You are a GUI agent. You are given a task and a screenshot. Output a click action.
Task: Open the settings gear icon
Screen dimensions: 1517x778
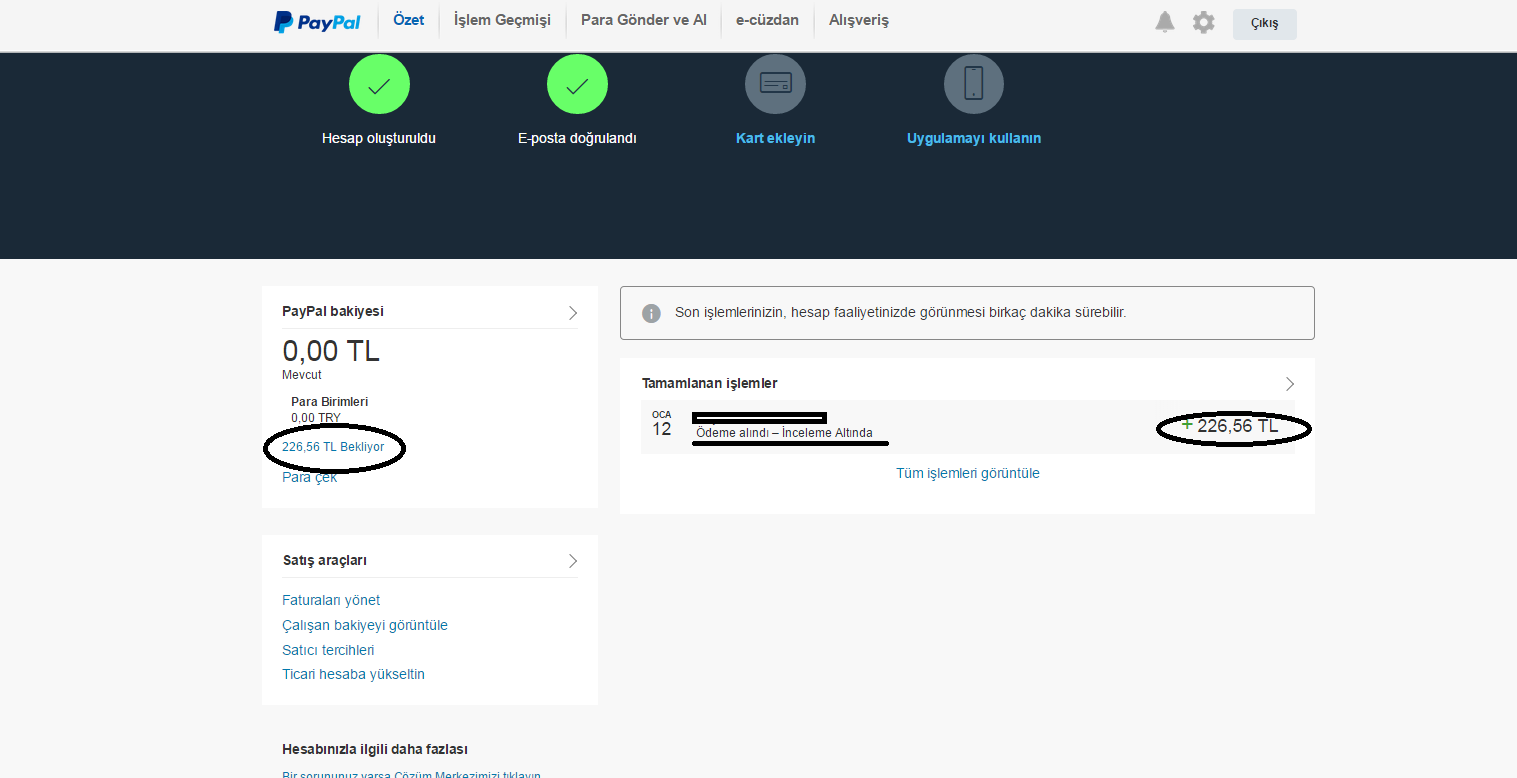1204,22
